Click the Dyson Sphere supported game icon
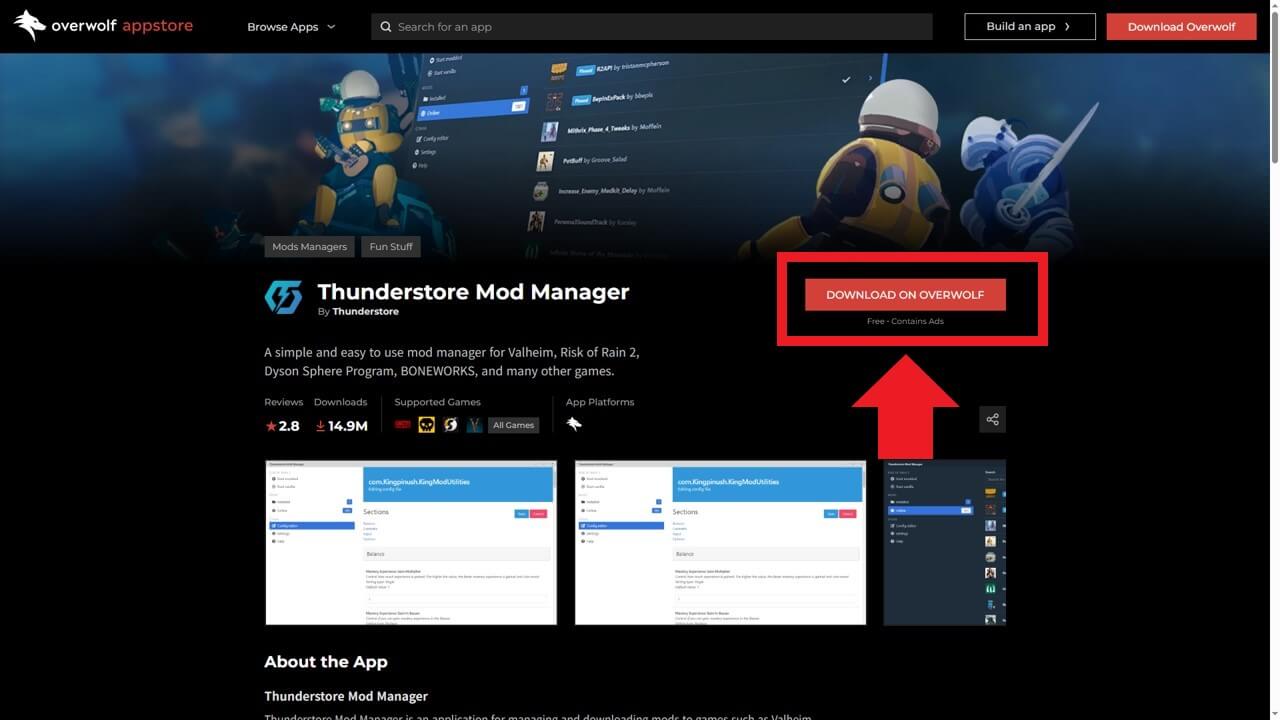Viewport: 1280px width, 720px height. tap(451, 425)
